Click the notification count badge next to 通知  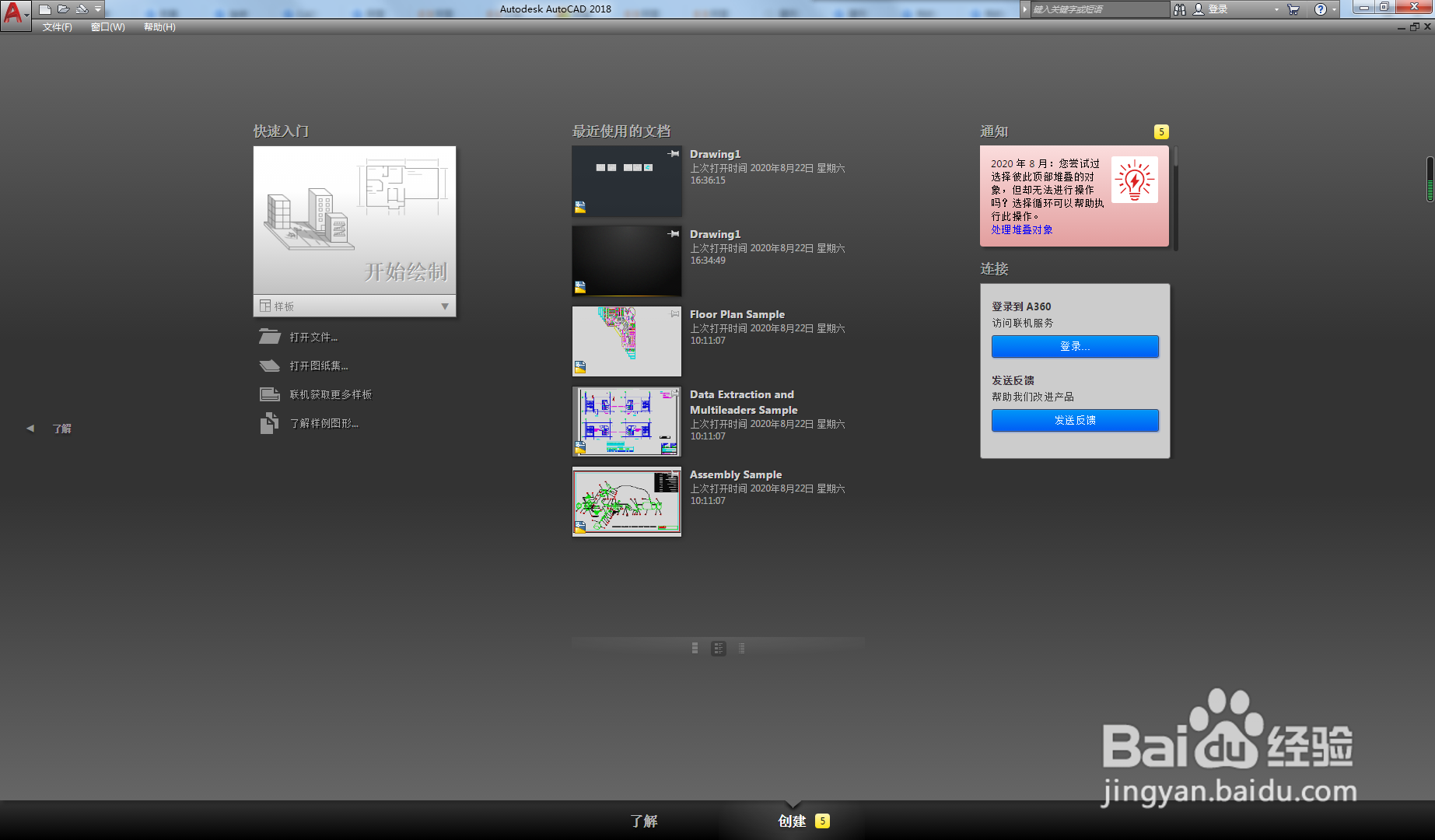[1161, 132]
